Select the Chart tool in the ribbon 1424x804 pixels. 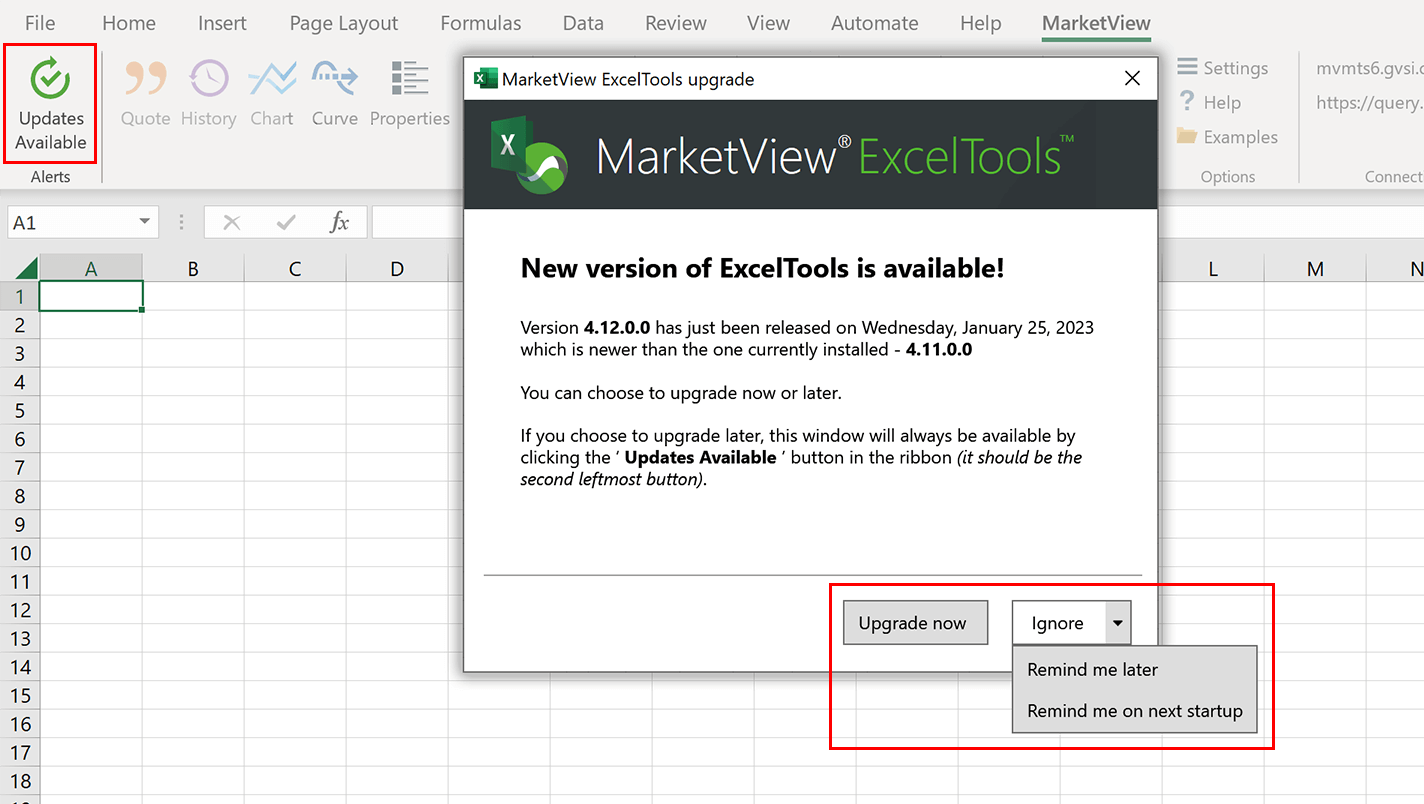271,94
